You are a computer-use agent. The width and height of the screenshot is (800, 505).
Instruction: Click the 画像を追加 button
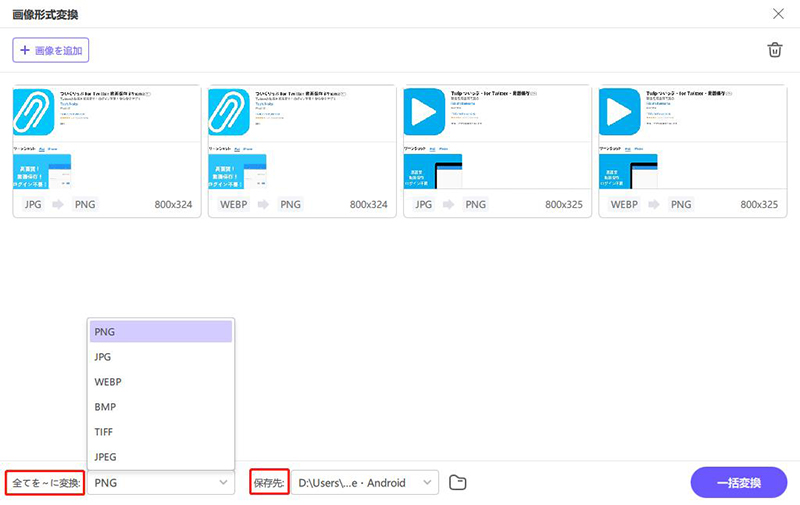tap(51, 49)
